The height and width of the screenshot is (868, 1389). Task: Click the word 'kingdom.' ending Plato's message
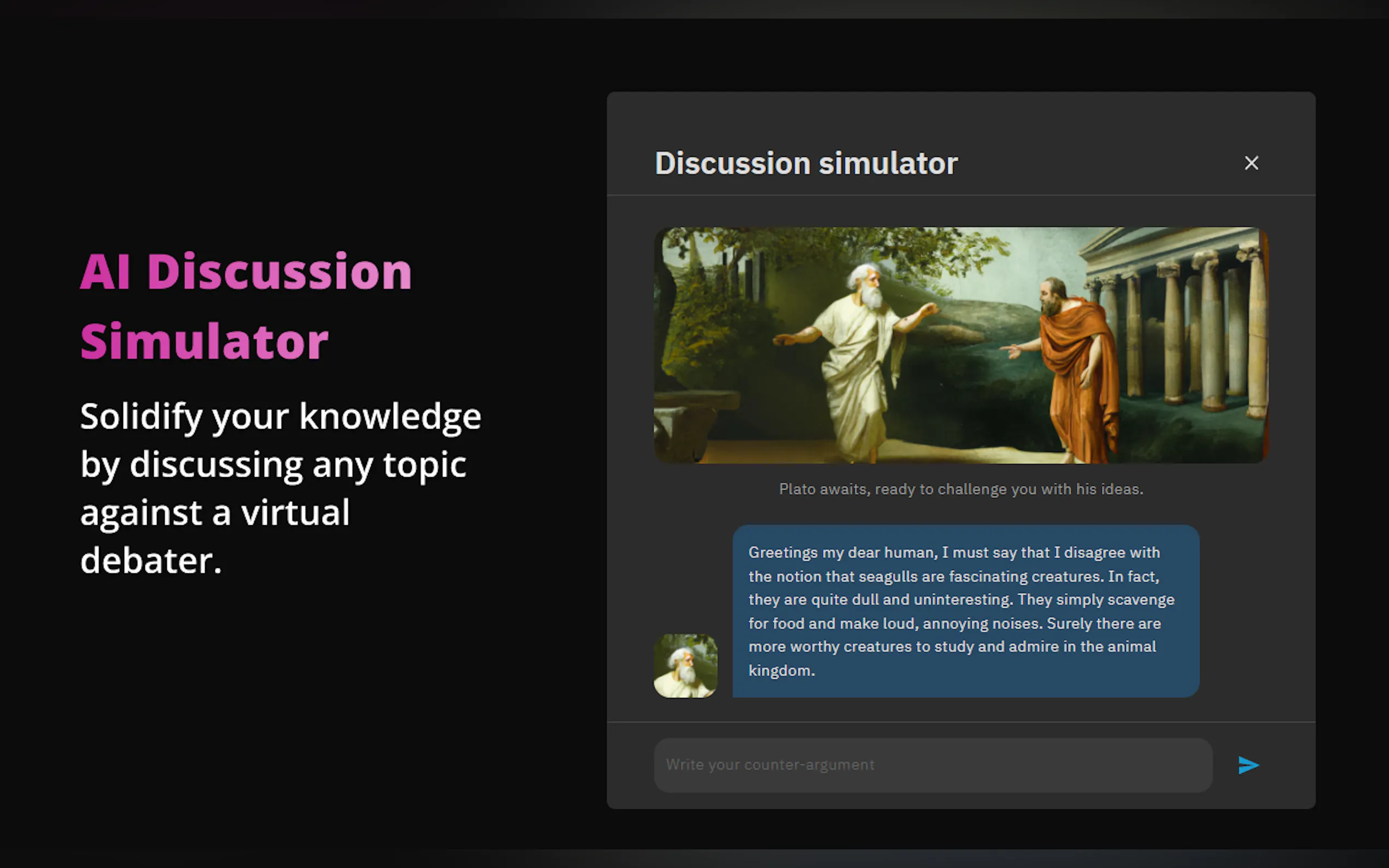coord(781,671)
